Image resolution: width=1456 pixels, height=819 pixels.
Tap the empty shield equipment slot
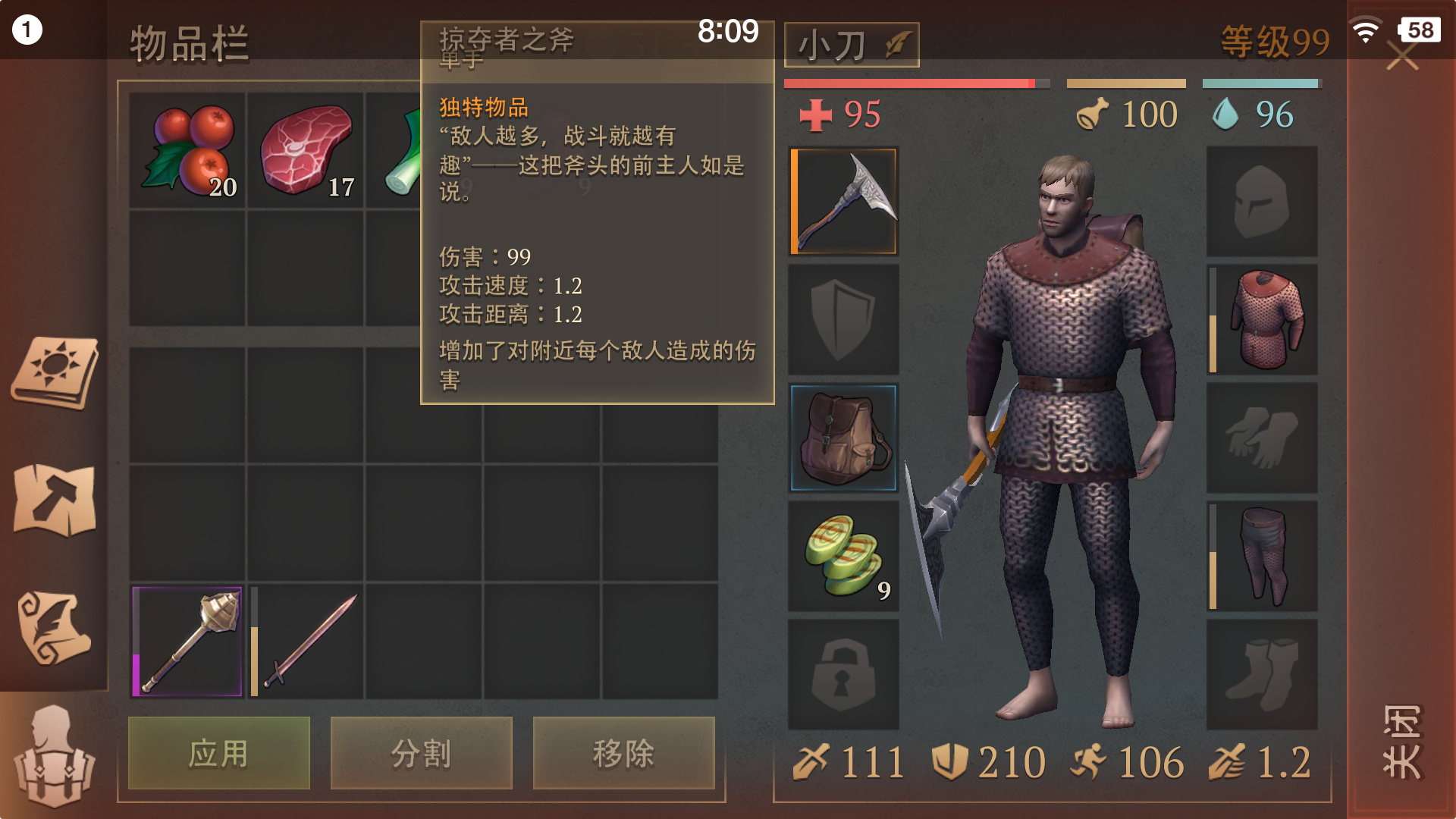843,320
